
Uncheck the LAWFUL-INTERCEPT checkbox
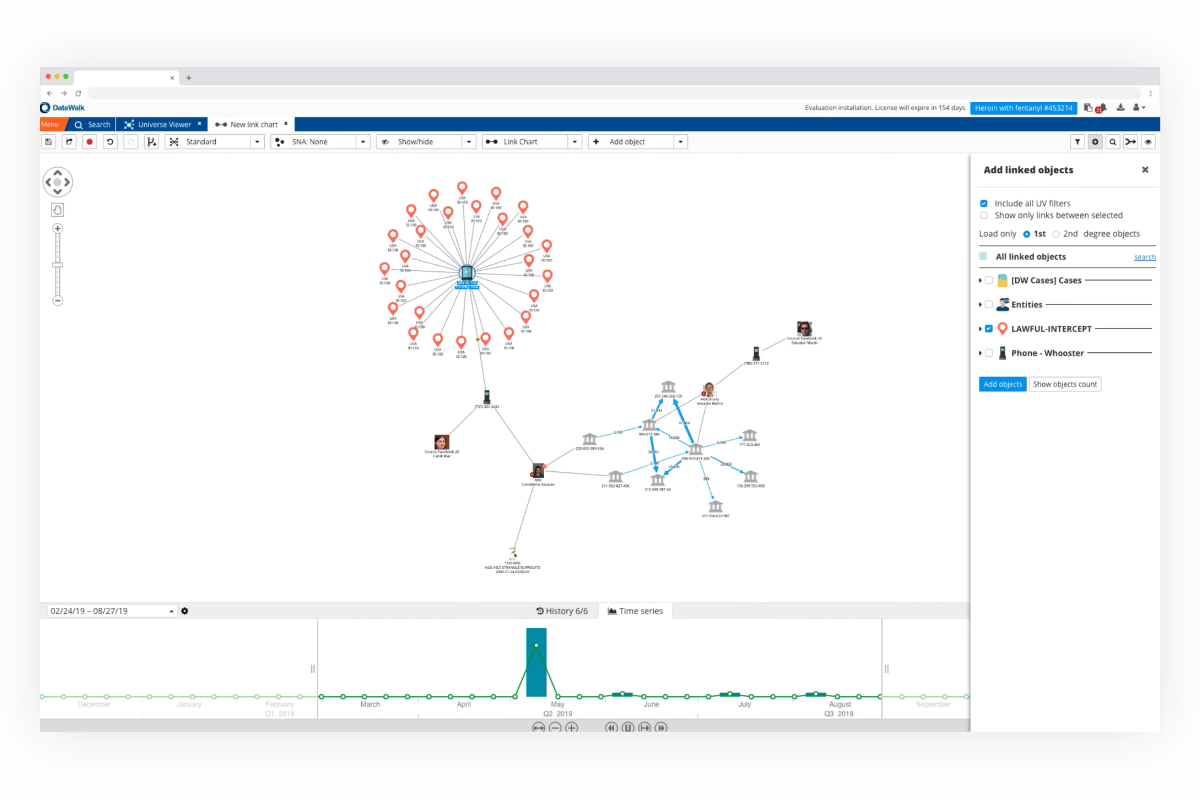(989, 329)
